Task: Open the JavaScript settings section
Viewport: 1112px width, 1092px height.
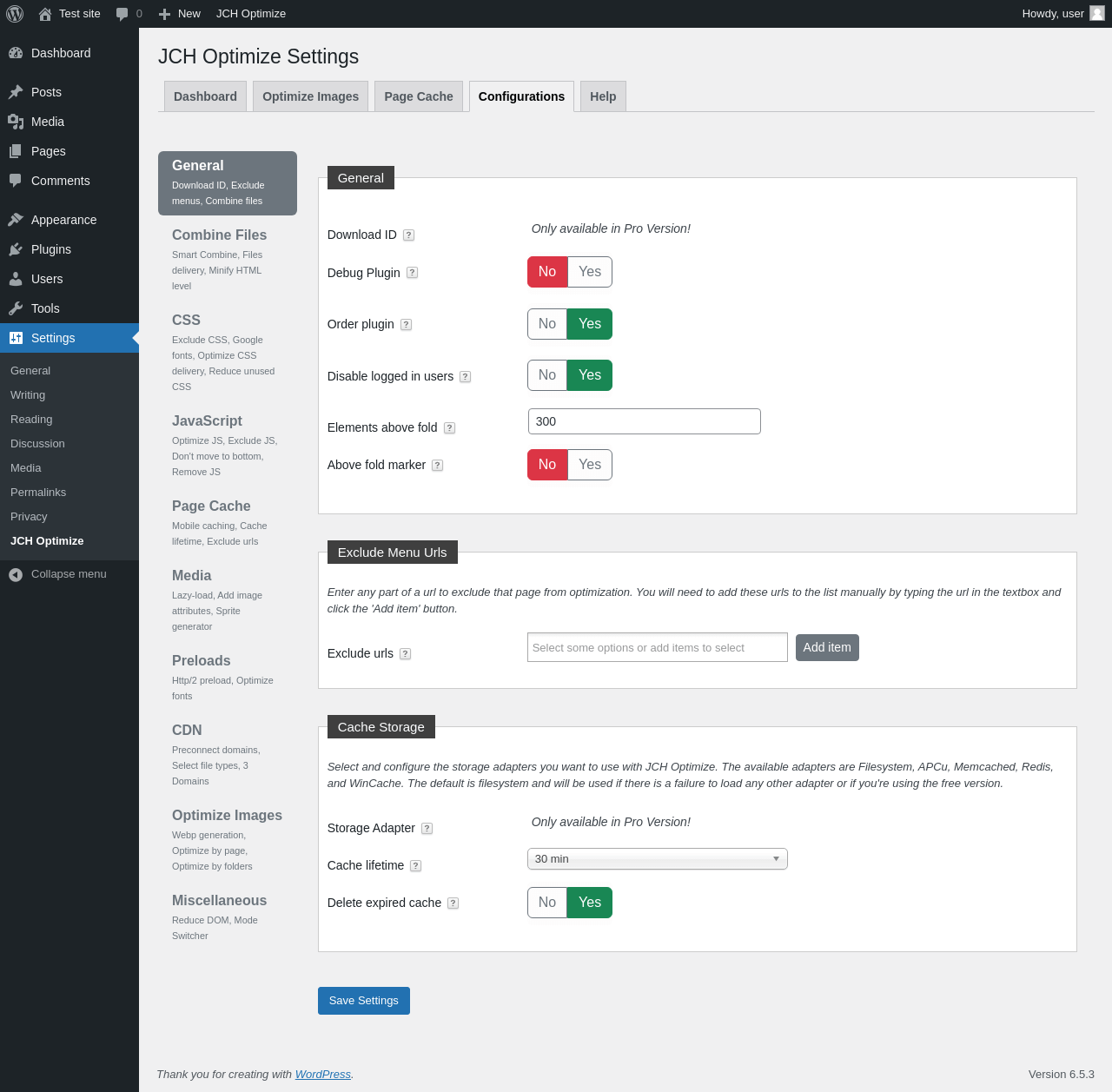Action: coord(228,445)
